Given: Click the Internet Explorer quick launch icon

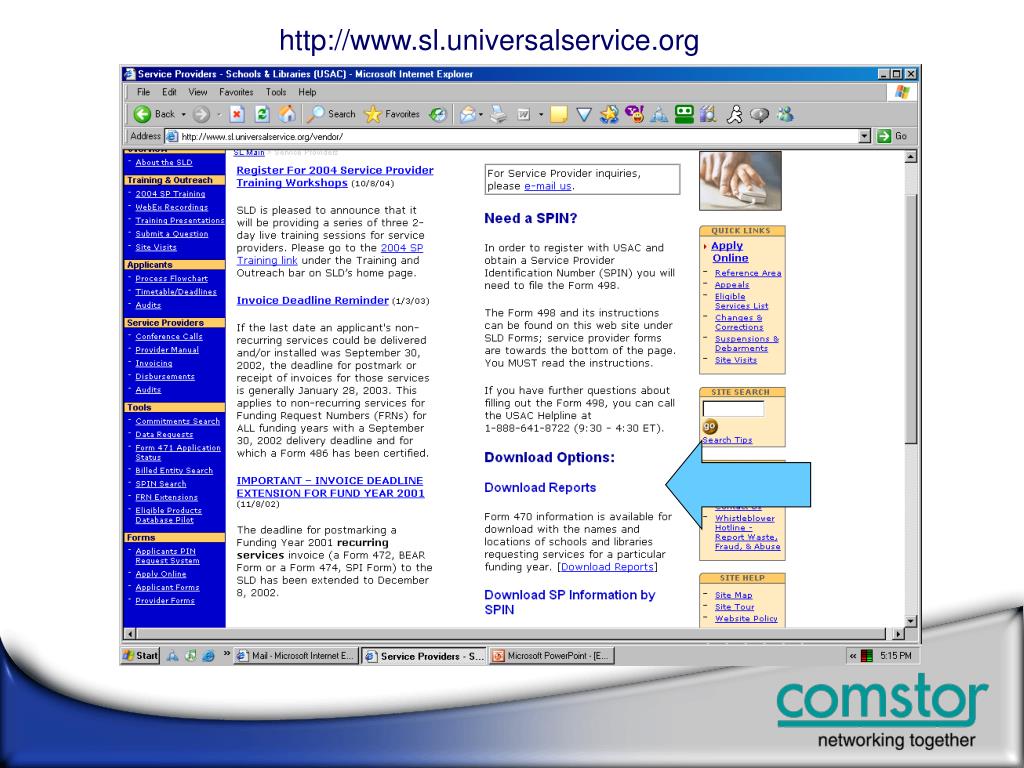Looking at the screenshot, I should 208,656.
